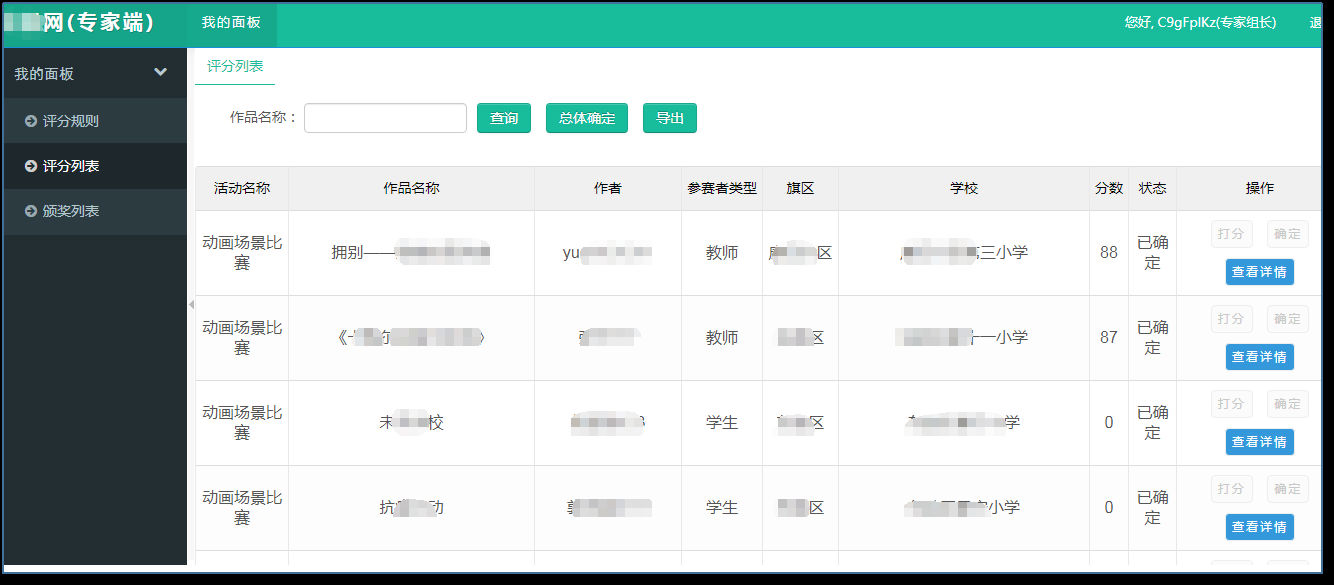This screenshot has width=1334, height=585.
Task: Open 查看详情 for the last 学生 entry
Action: click(1259, 527)
